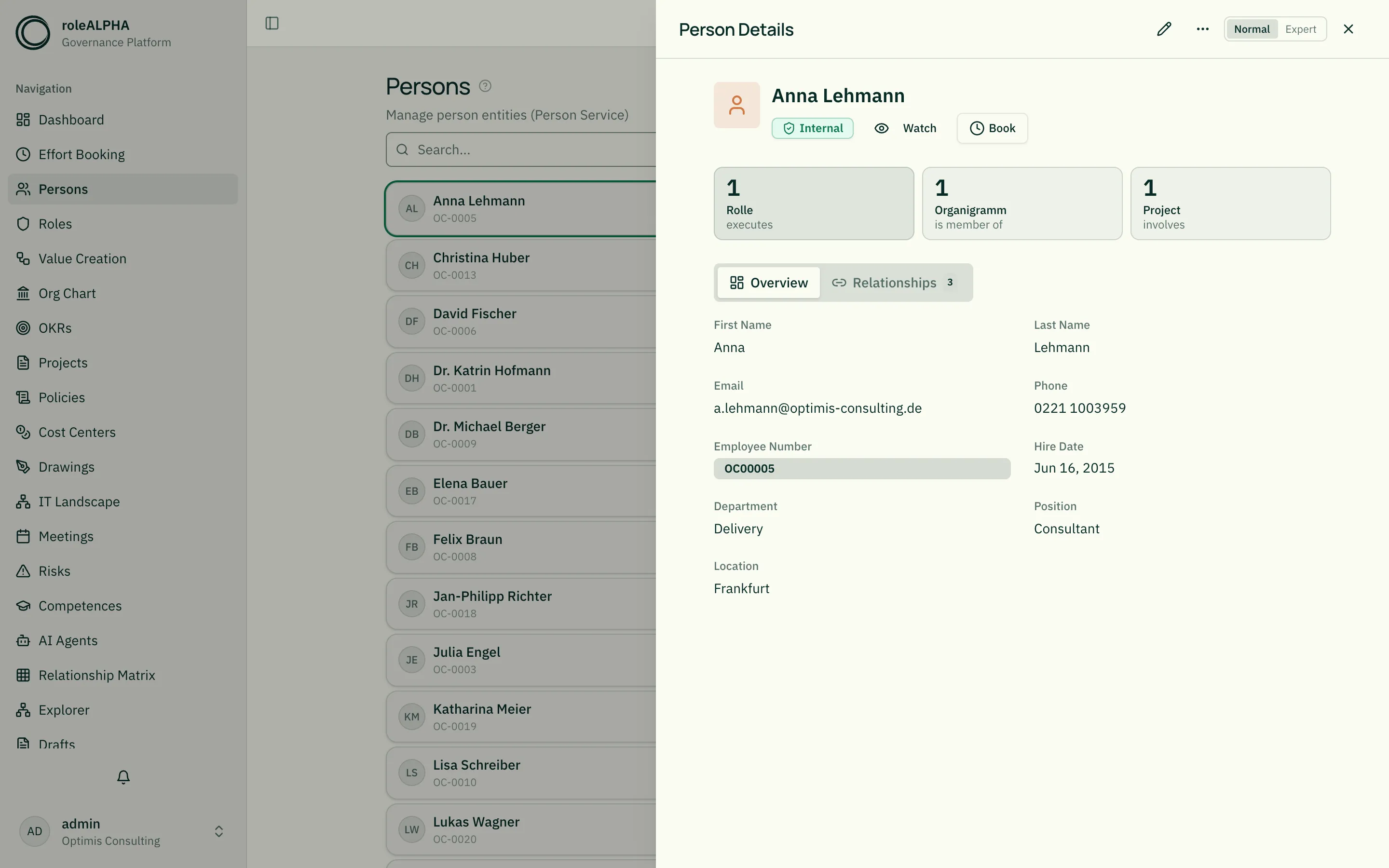Click the Organigramm is member of card

point(1021,204)
